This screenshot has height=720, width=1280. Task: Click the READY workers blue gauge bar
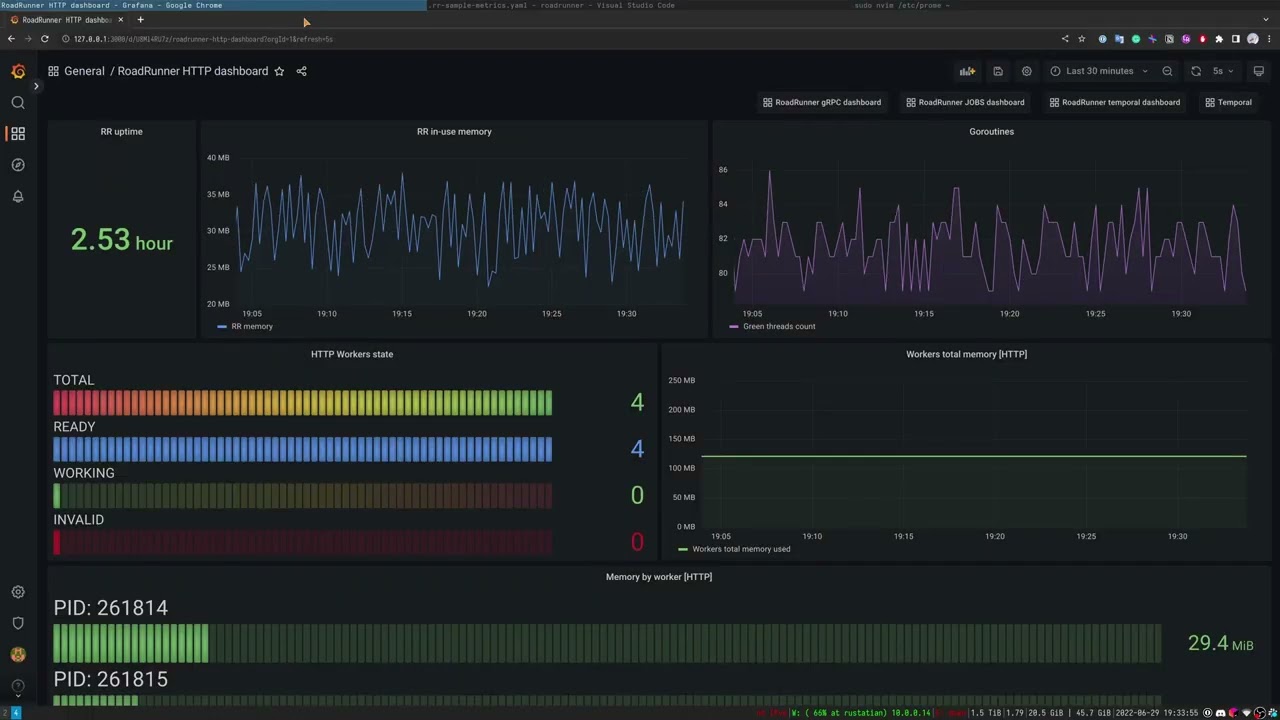tap(302, 449)
